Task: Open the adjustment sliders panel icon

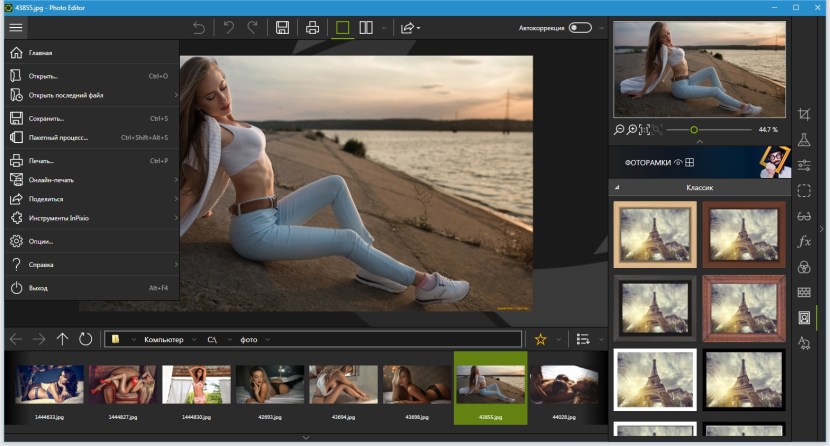Action: tap(804, 165)
